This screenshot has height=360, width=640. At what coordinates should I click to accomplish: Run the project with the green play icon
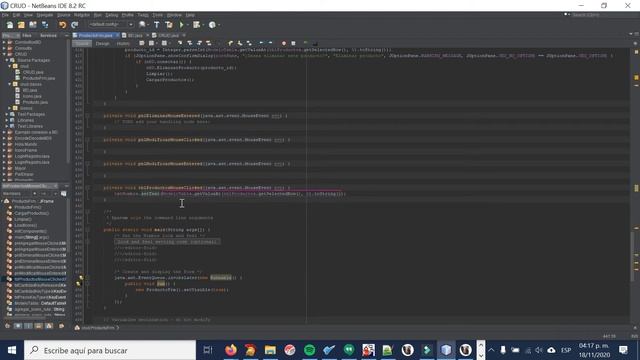(181, 25)
